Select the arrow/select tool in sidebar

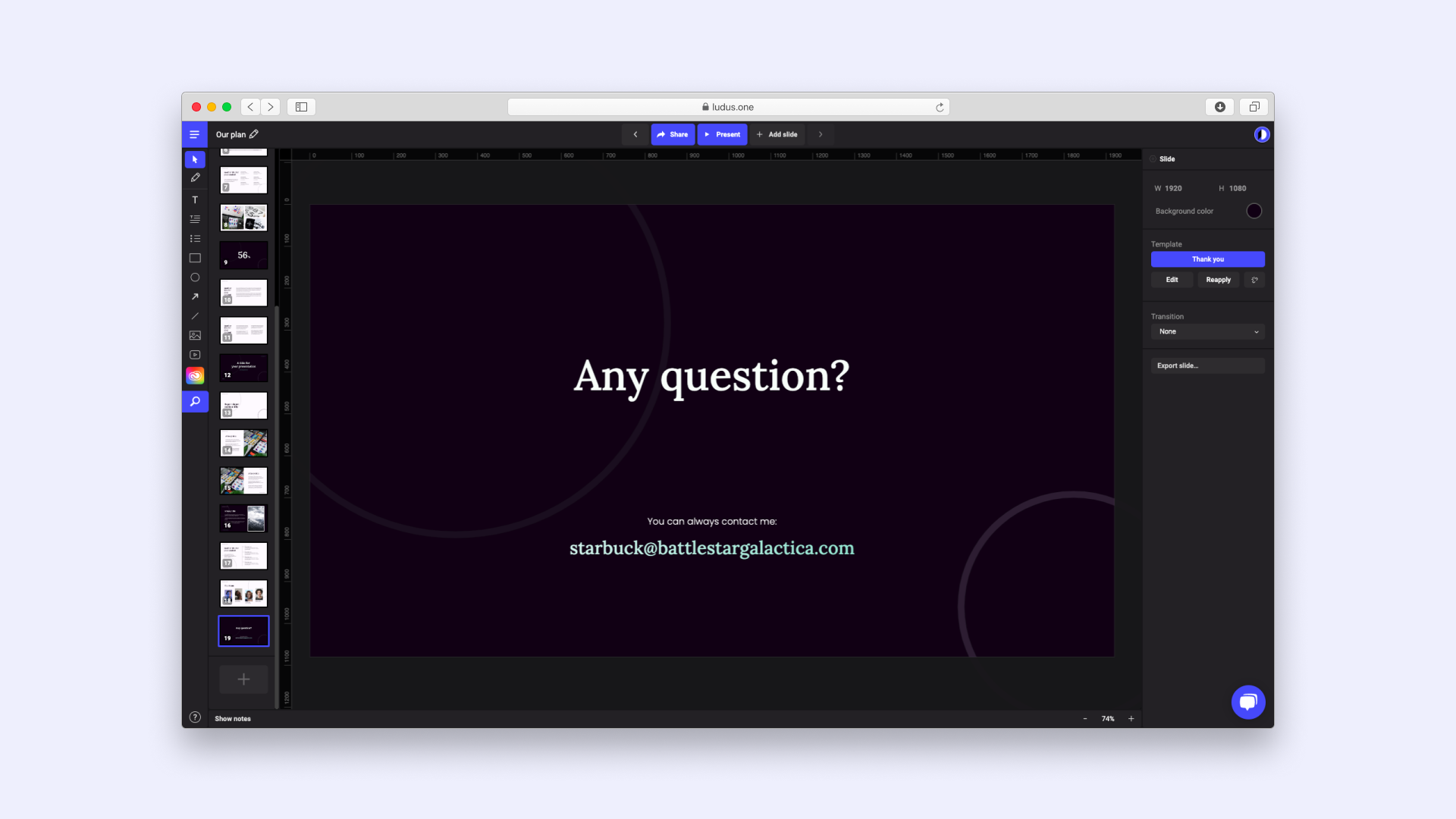point(195,158)
